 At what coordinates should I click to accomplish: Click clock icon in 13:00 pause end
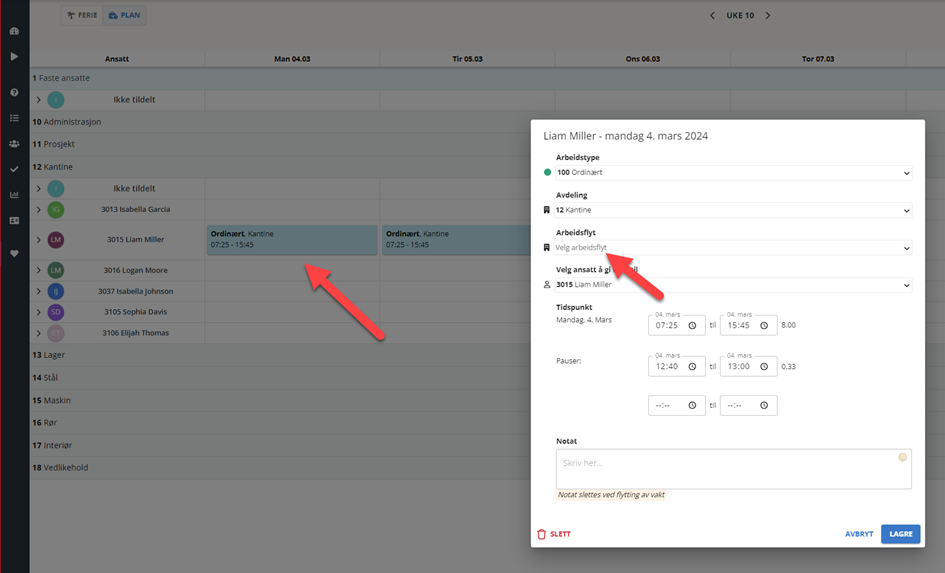[x=764, y=366]
